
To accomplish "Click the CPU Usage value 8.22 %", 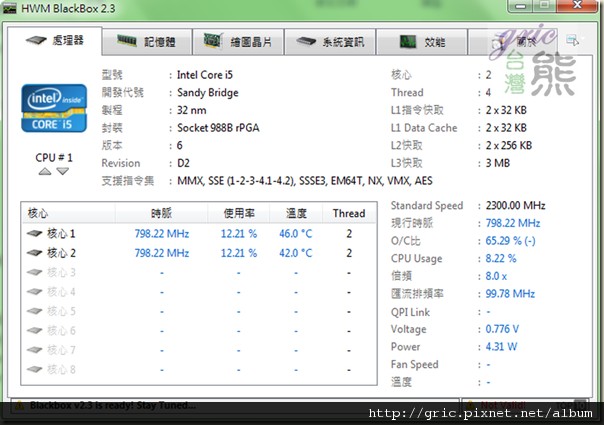I will [x=501, y=258].
